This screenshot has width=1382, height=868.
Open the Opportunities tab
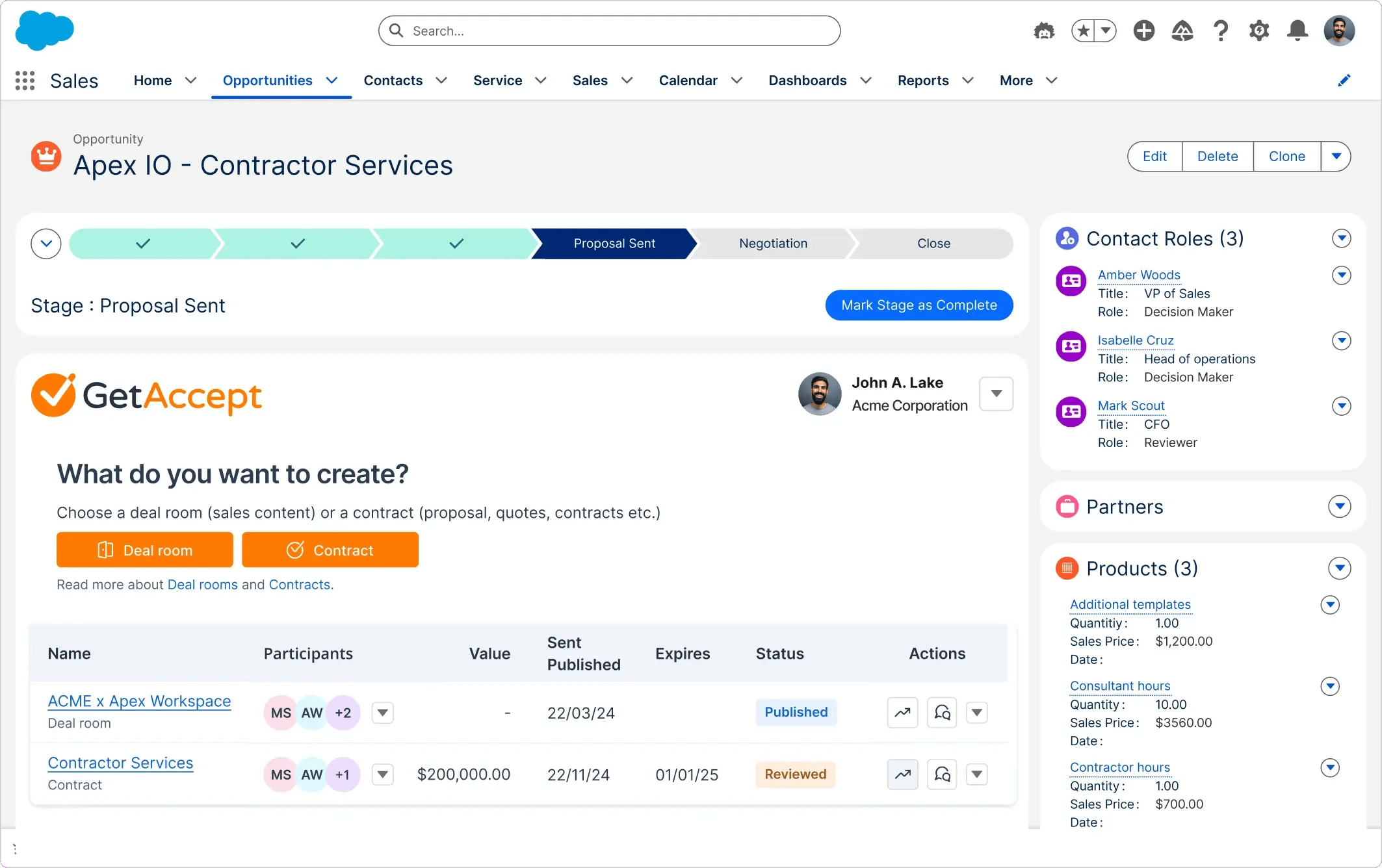[x=267, y=81]
